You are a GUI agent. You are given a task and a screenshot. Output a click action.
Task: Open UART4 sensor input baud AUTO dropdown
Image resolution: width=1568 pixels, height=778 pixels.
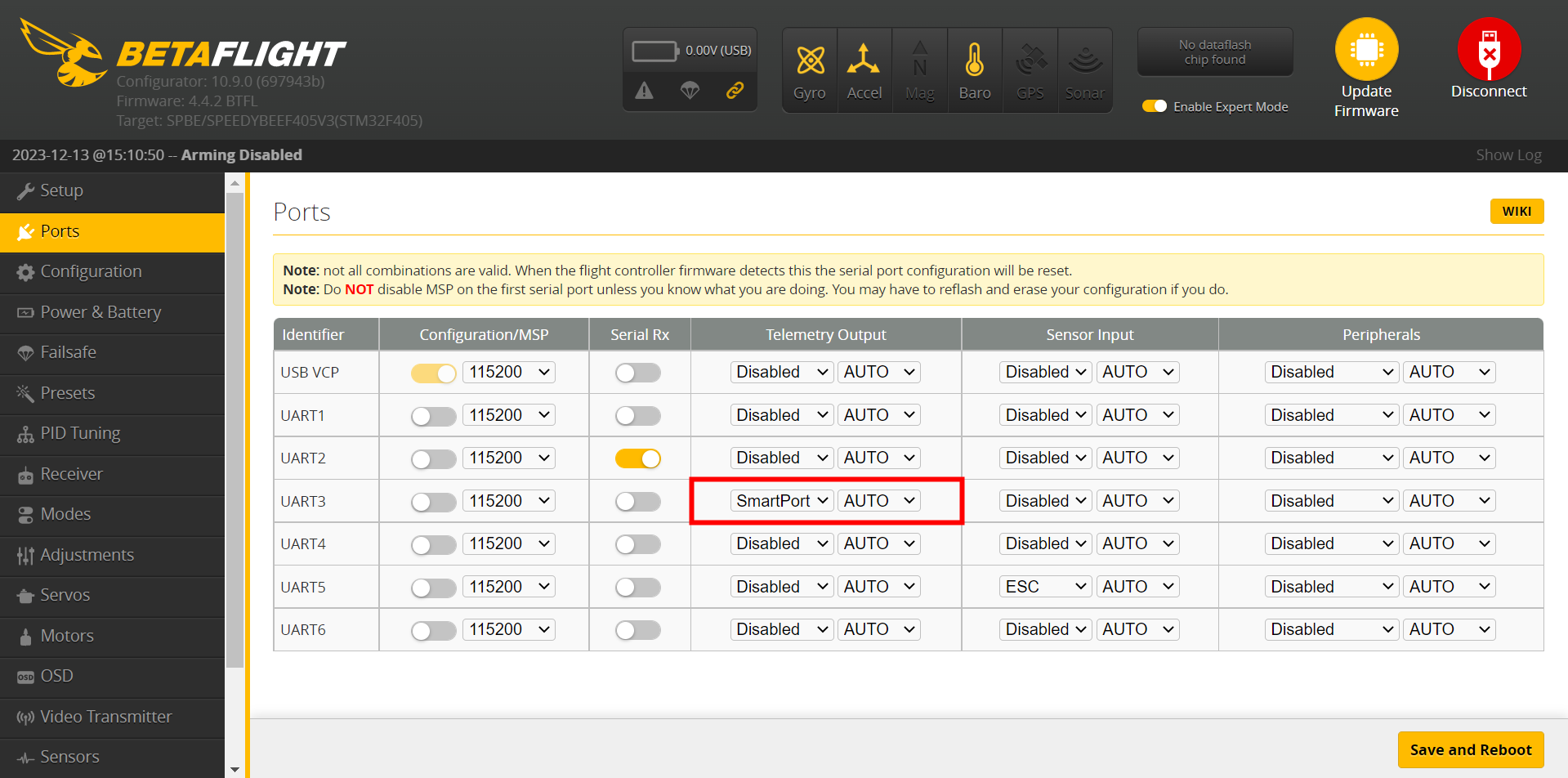click(1138, 543)
